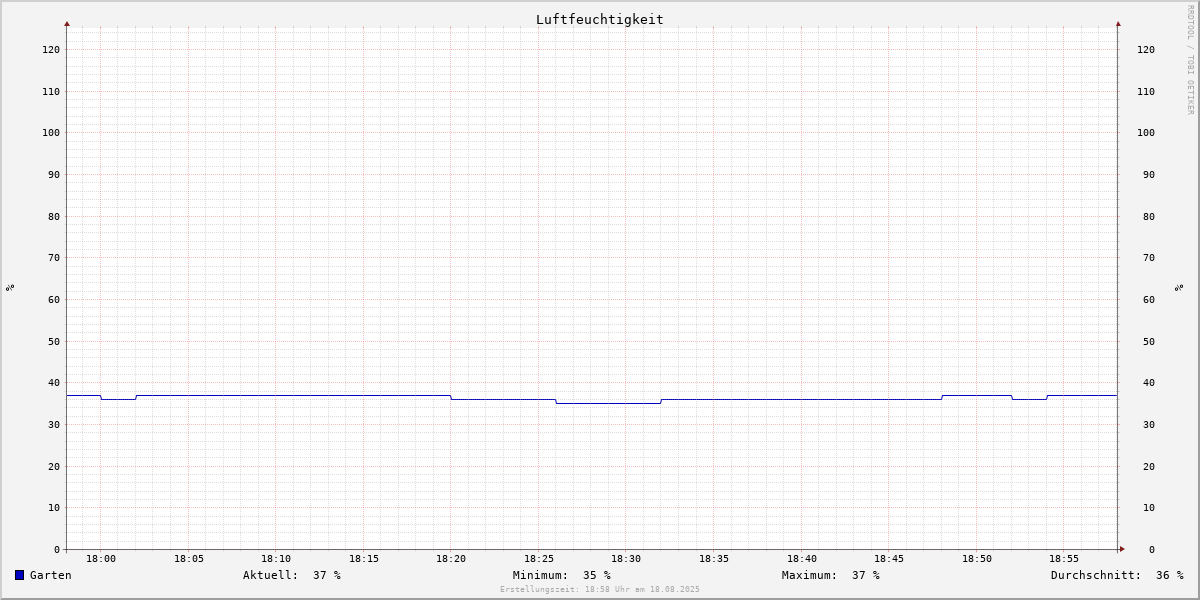Select the Garten legend label
The height and width of the screenshot is (600, 1200).
coord(51,575)
